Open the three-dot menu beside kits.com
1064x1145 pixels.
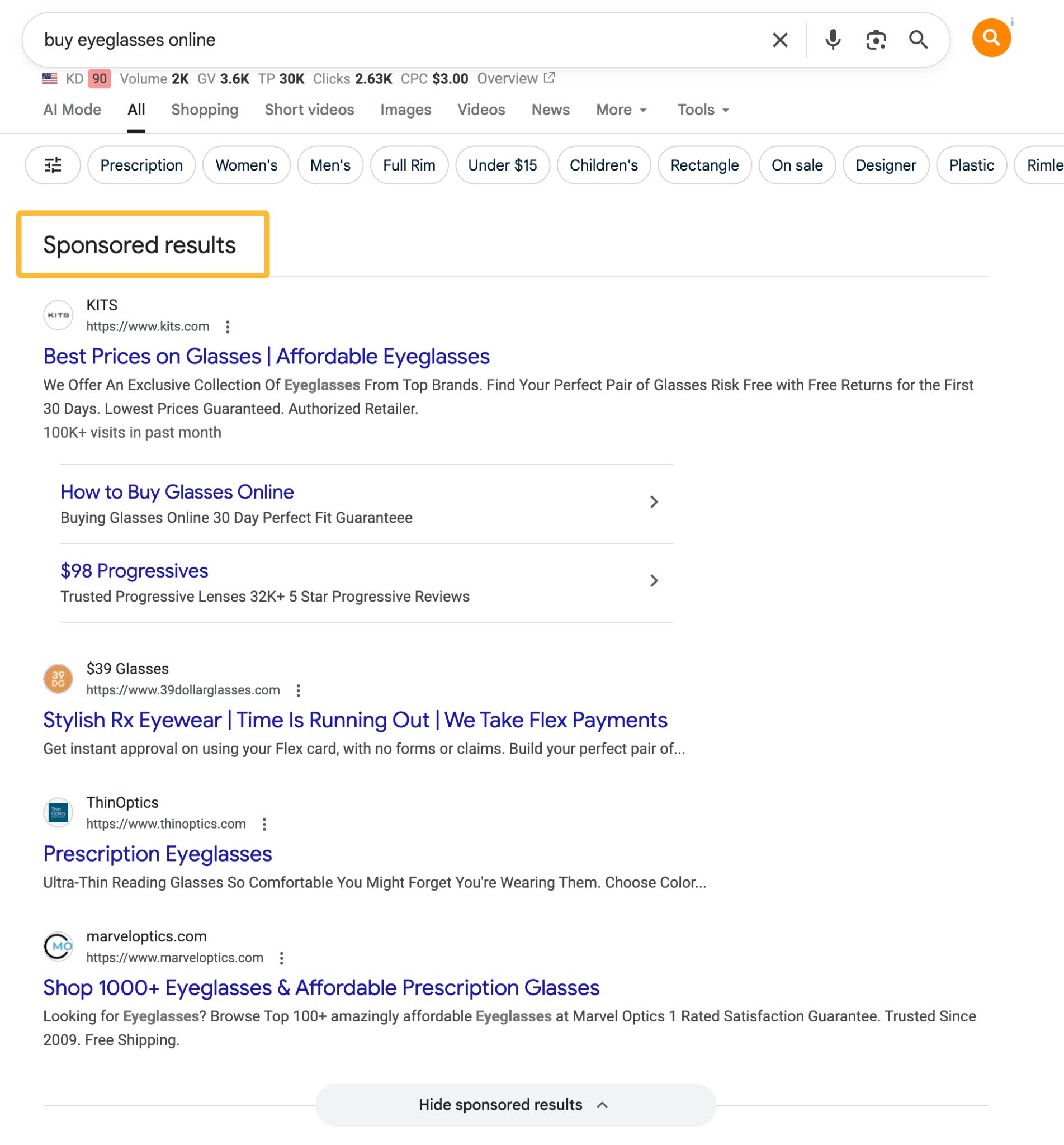tap(228, 327)
